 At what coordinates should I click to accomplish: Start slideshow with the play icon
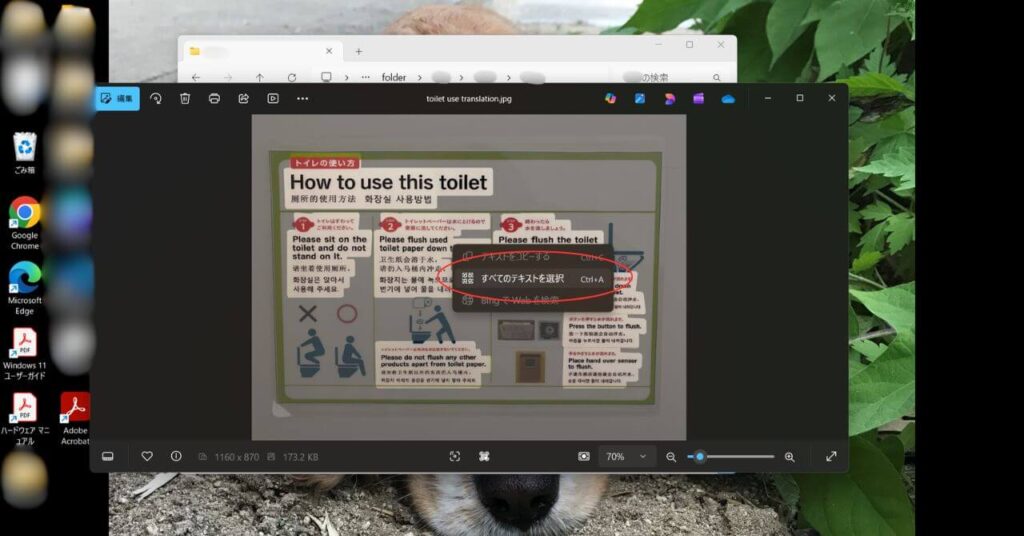point(272,98)
